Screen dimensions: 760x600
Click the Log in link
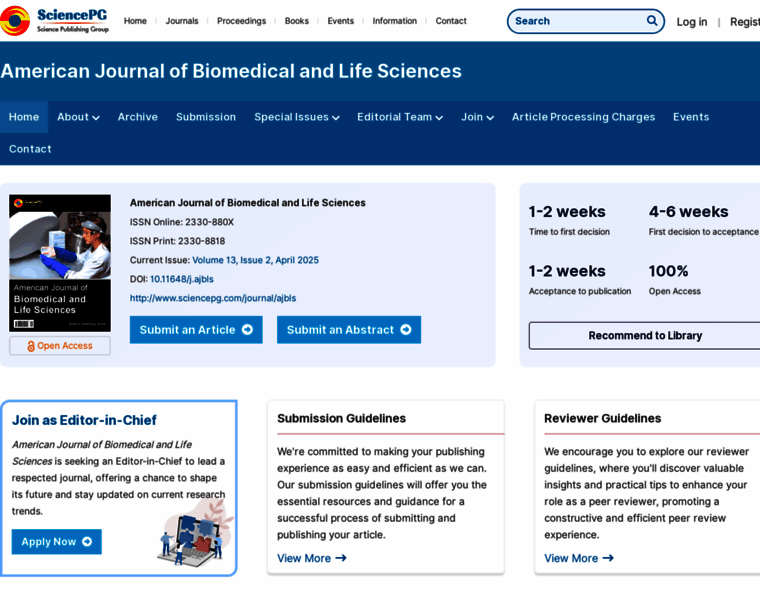[x=691, y=22]
